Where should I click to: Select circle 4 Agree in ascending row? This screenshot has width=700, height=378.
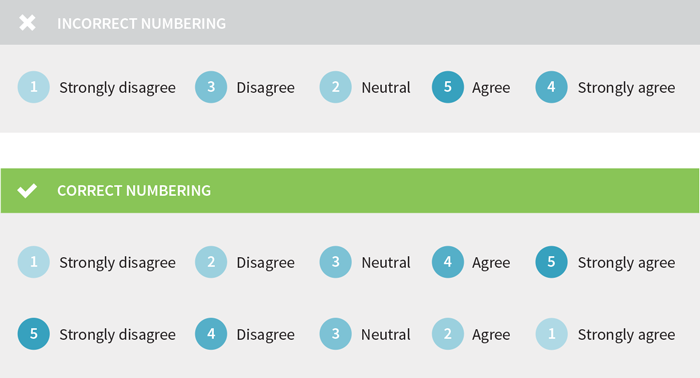pos(448,262)
